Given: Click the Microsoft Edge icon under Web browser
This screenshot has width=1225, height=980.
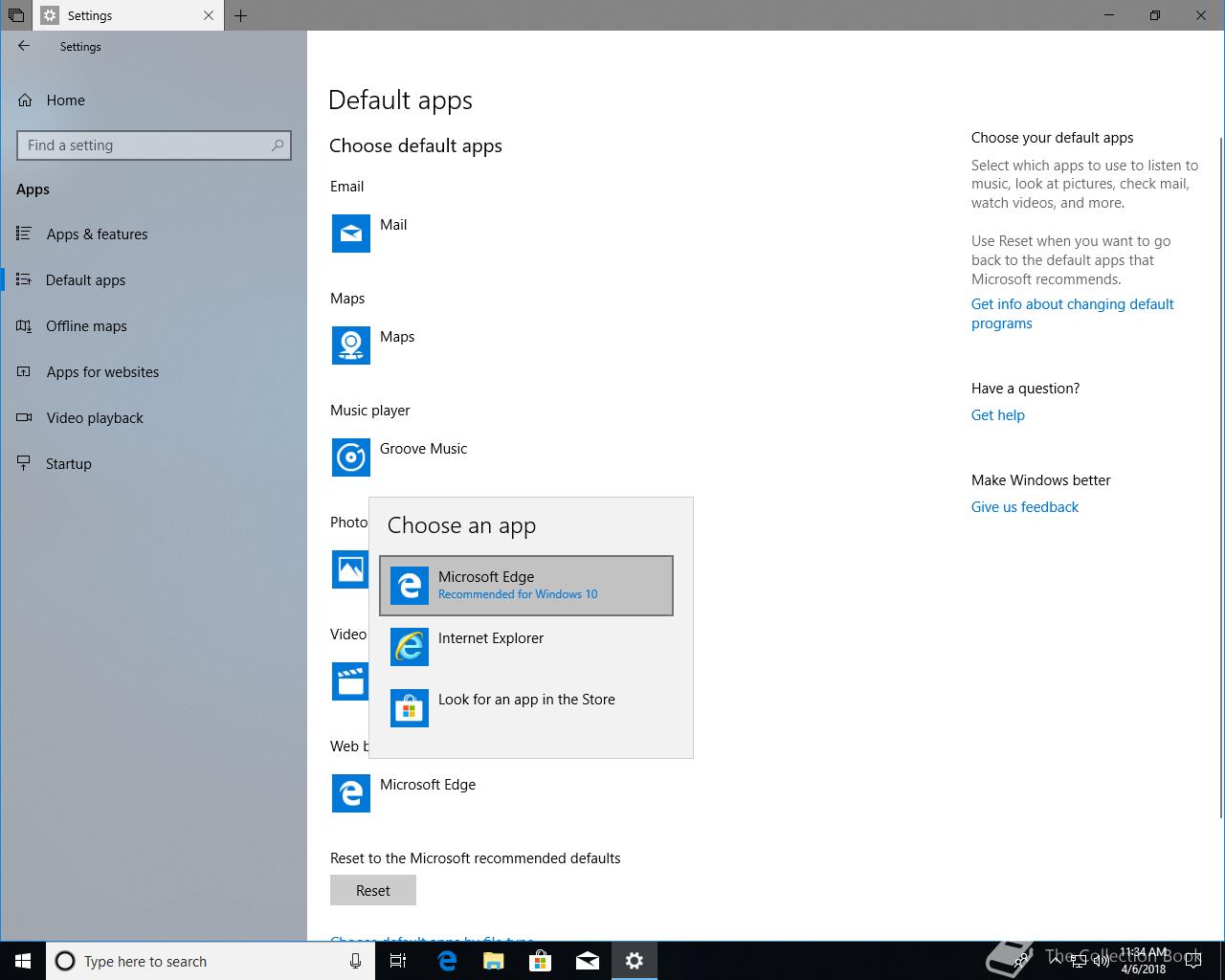Looking at the screenshot, I should pos(351,793).
